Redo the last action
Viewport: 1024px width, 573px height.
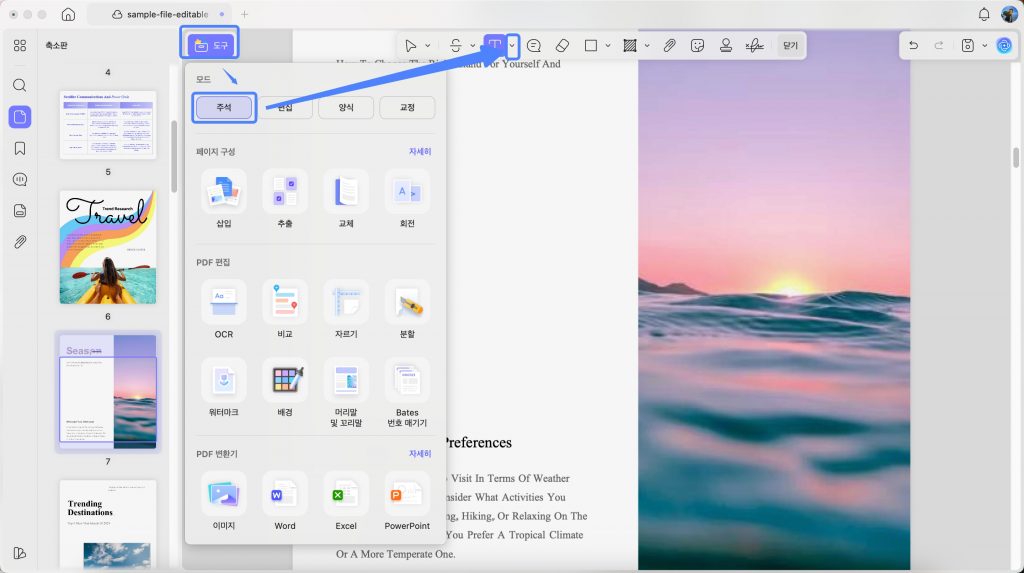pyautogui.click(x=938, y=46)
